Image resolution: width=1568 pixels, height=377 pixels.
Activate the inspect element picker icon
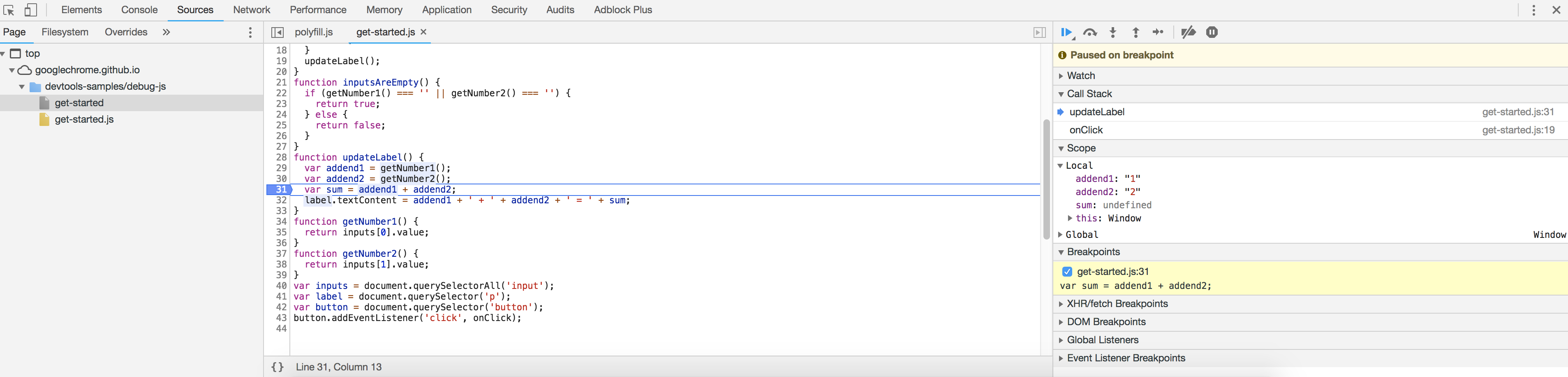[9, 10]
